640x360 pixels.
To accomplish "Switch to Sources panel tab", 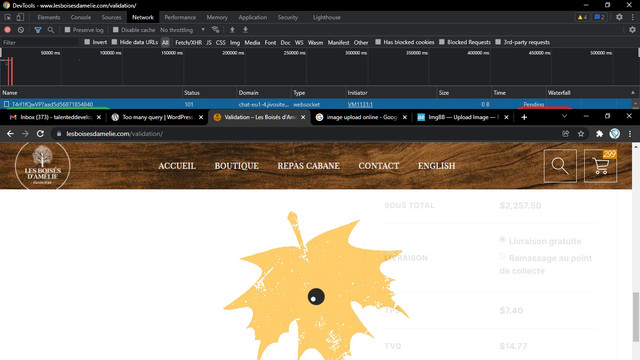I will pos(111,17).
